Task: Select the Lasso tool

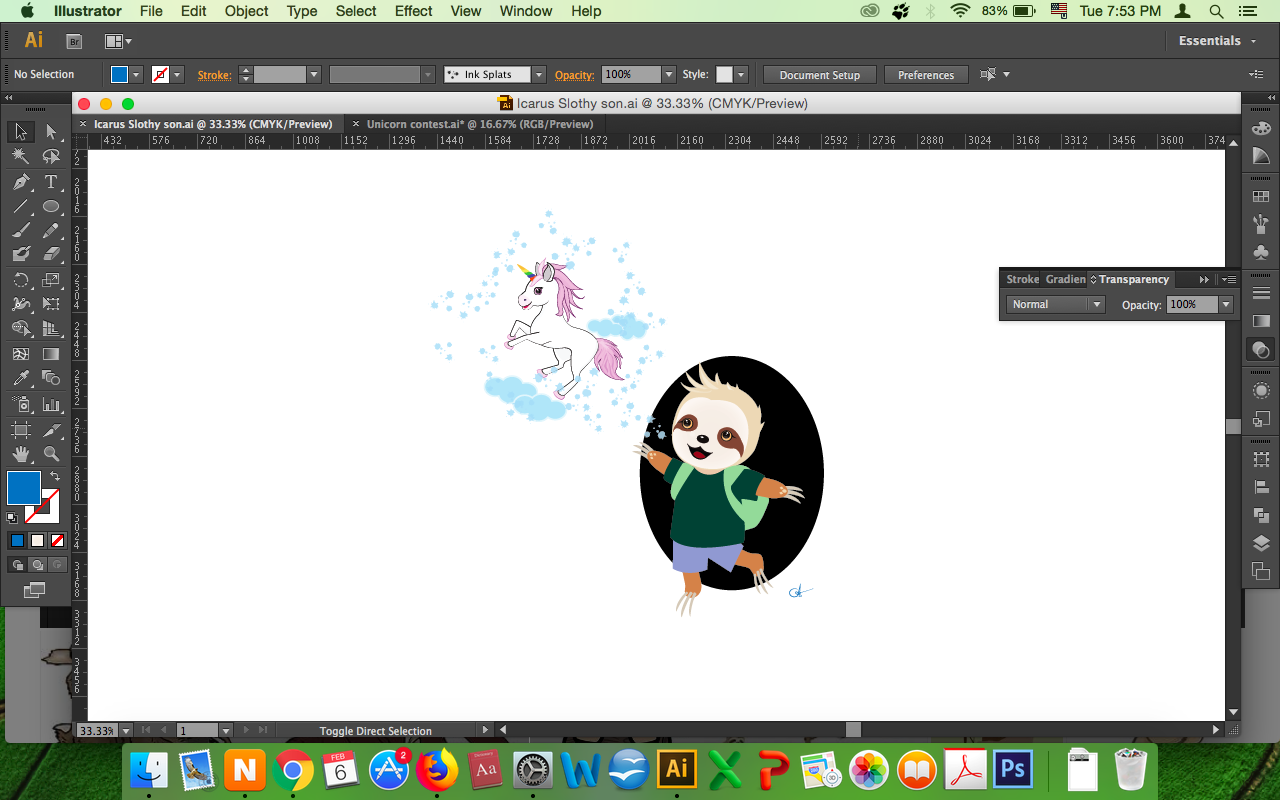Action: coord(51,156)
